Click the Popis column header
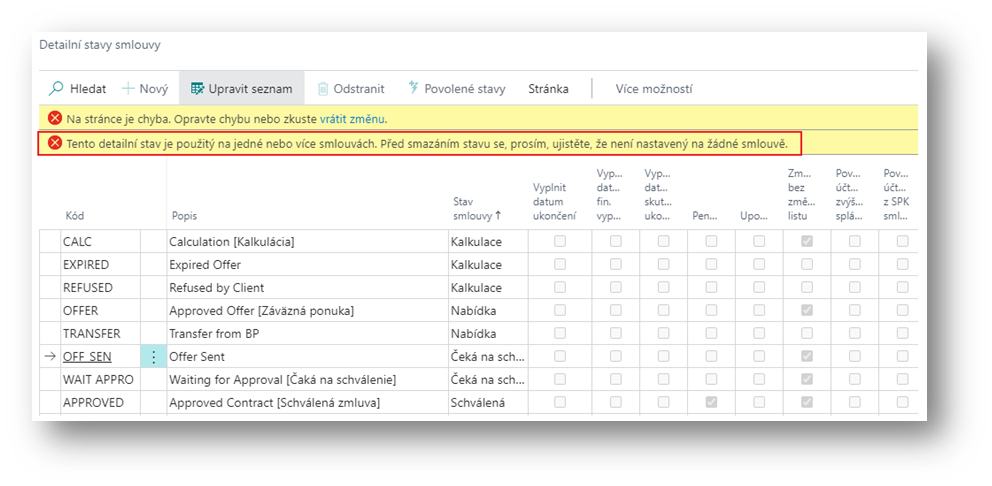Viewport: 992px width, 486px height. [184, 215]
